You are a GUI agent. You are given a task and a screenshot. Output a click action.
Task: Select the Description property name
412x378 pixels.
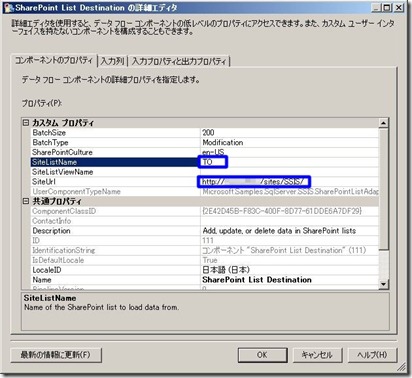[51, 231]
